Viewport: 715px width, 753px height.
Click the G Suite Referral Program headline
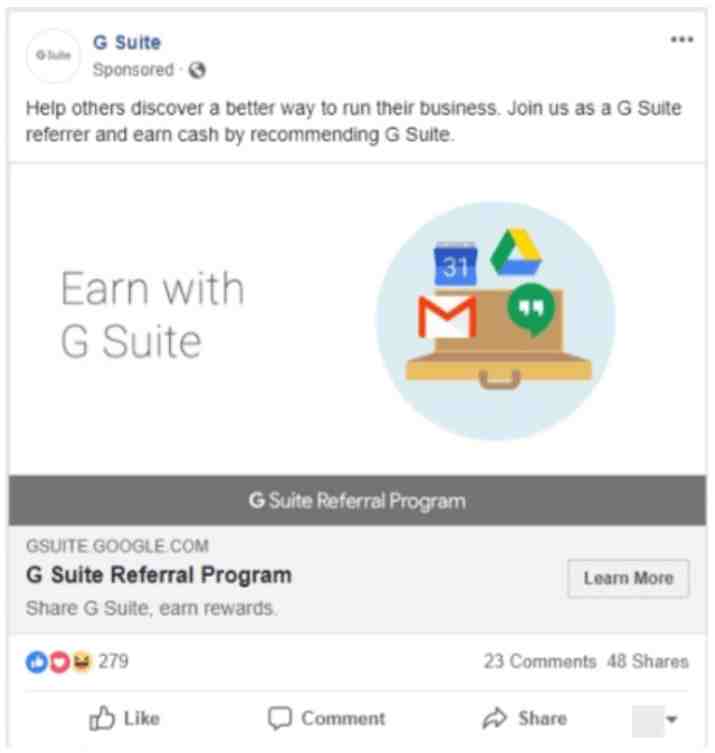pyautogui.click(x=159, y=575)
